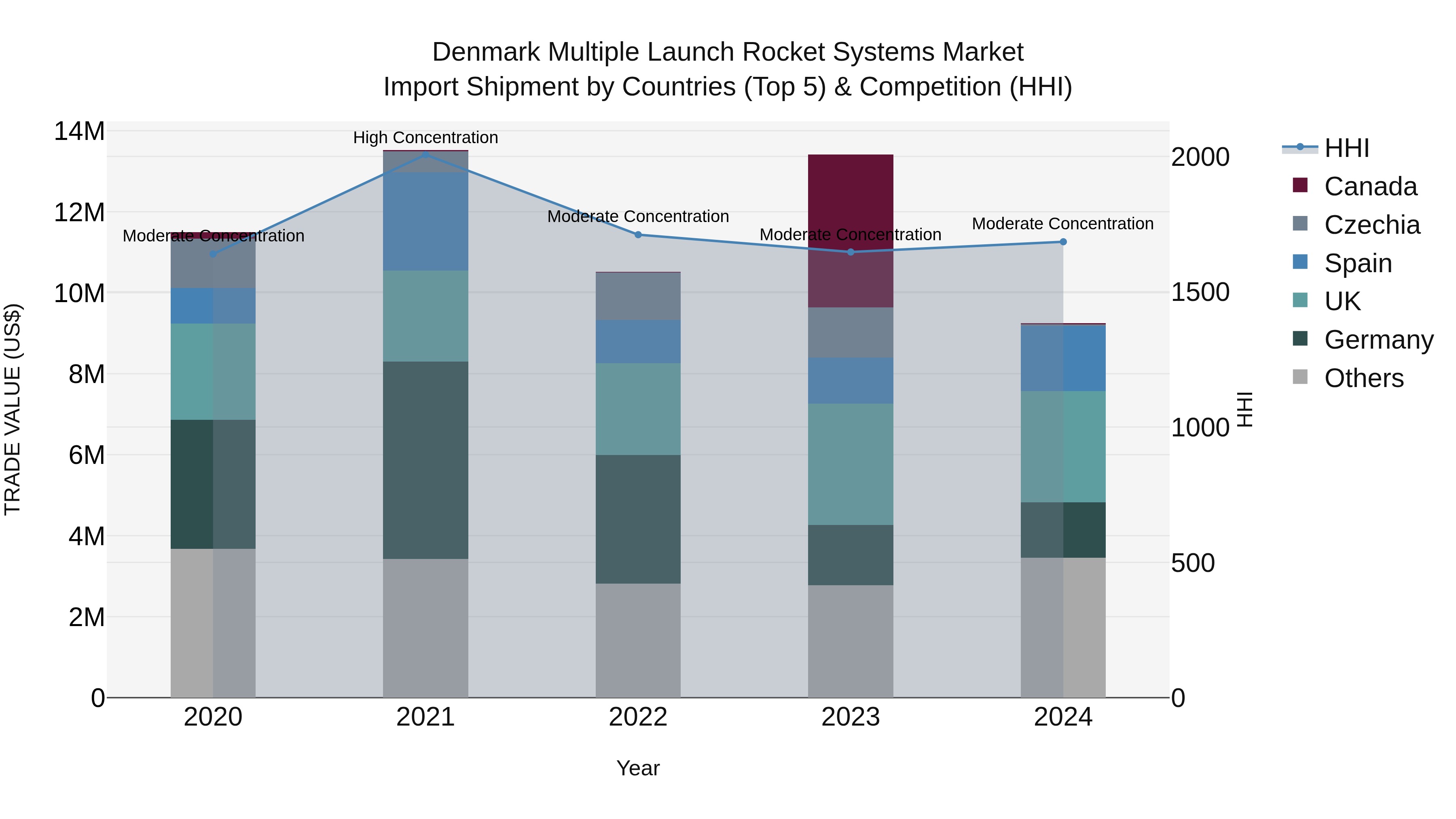1456x819 pixels.
Task: Click the vertical HHI right axis title
Action: point(1245,409)
